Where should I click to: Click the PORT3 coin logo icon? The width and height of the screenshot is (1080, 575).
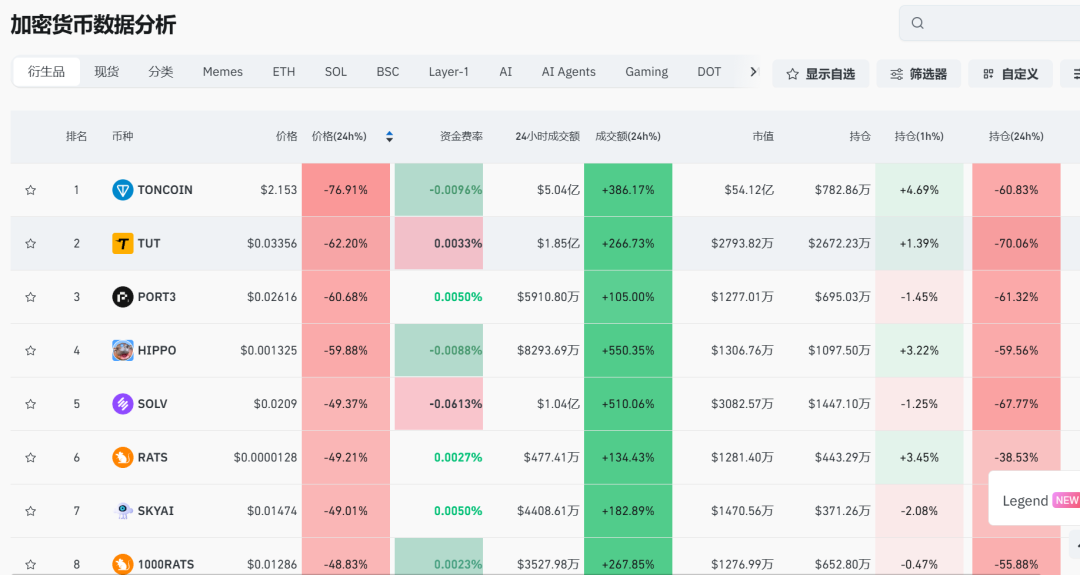click(122, 297)
